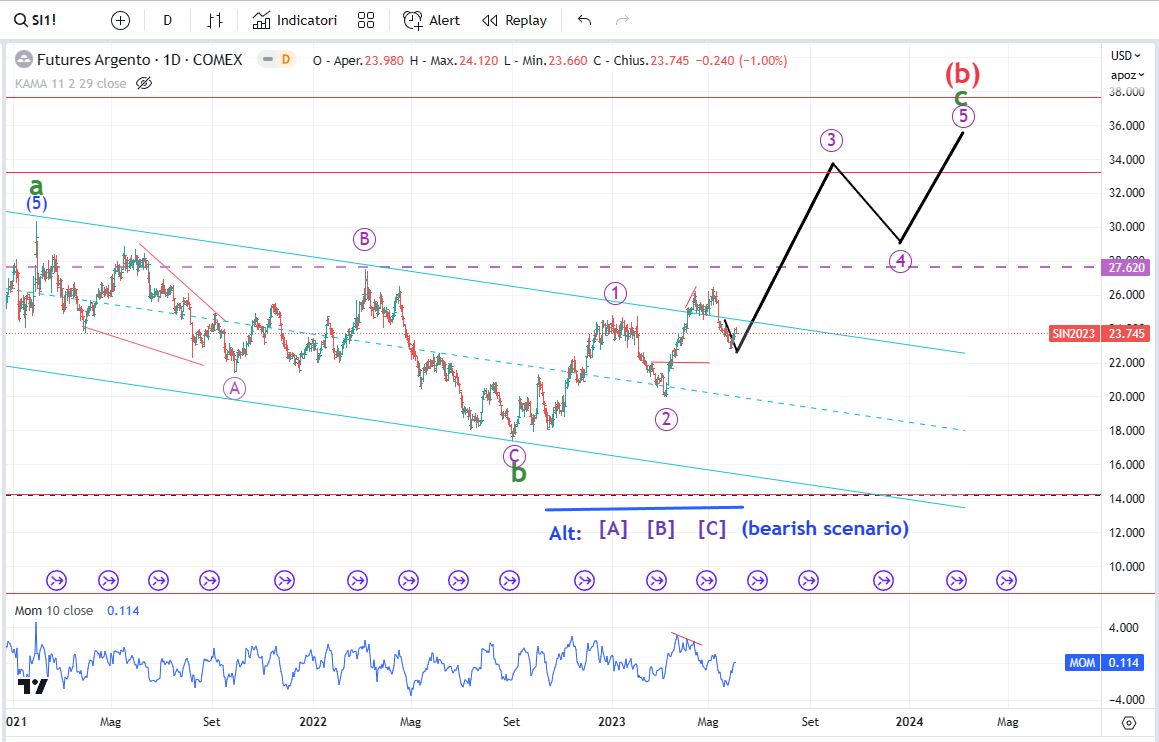Open chart settings gear in bottom corner
Image resolution: width=1159 pixels, height=742 pixels.
pos(1129,722)
